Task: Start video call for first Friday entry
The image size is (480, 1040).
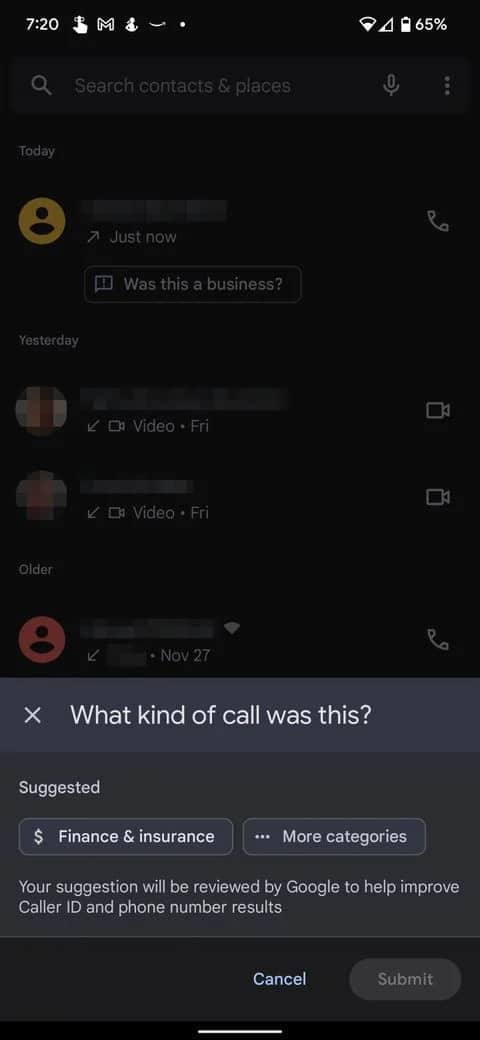Action: click(x=438, y=411)
